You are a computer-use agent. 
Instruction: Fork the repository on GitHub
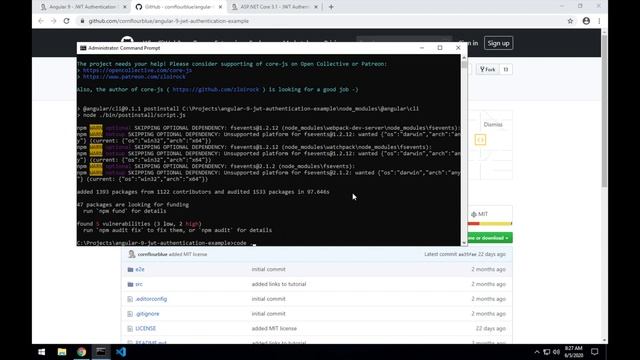tap(488, 69)
